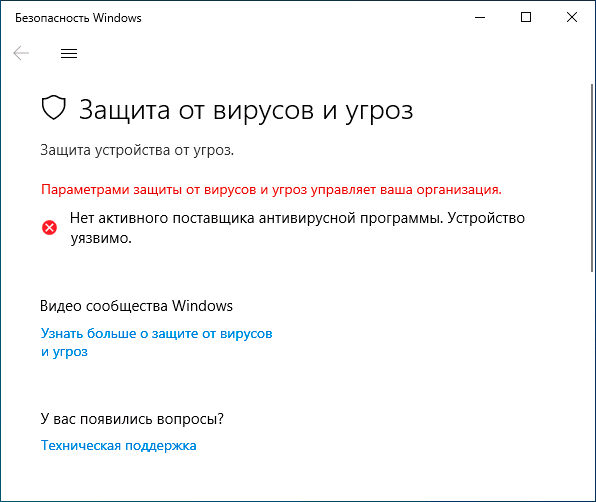The height and width of the screenshot is (502, 596).
Task: Click the 'Безопасность Windows' window title
Action: [x=78, y=18]
